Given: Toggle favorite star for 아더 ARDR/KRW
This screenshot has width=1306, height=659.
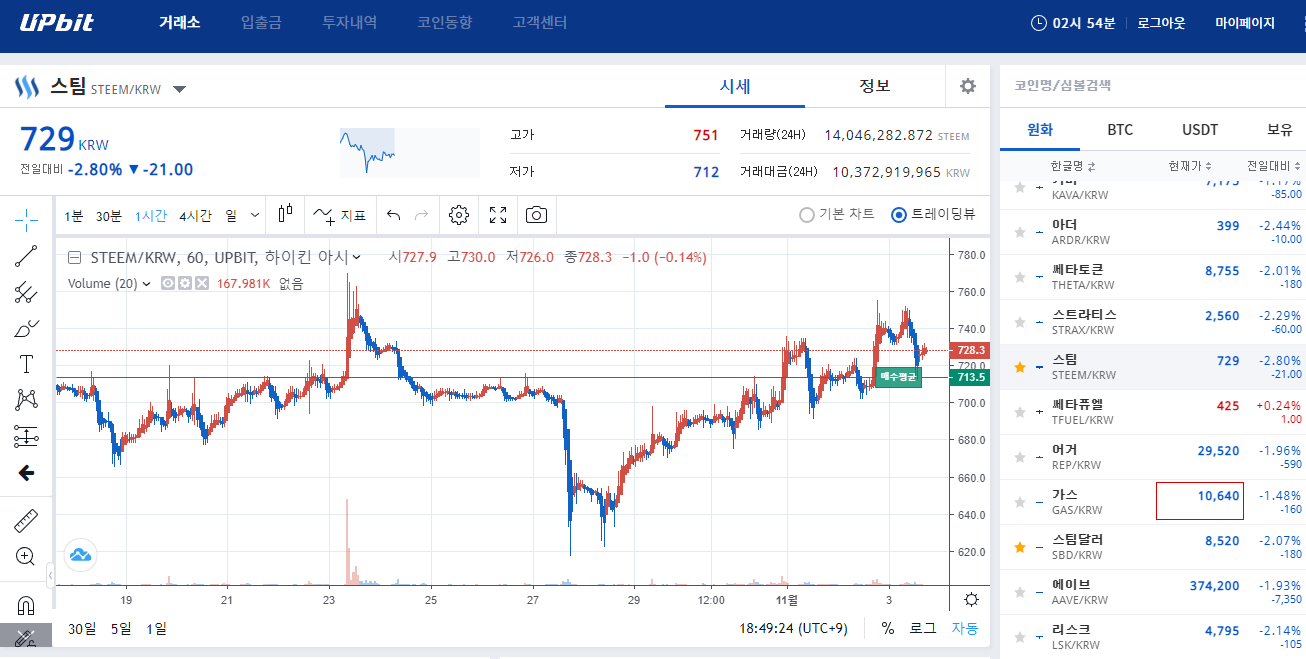Looking at the screenshot, I should (1020, 232).
